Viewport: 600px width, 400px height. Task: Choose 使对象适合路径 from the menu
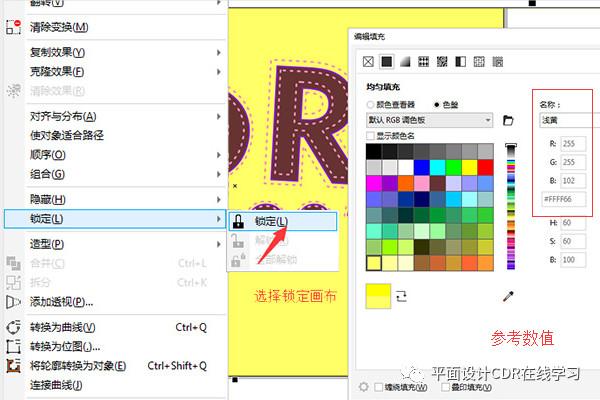point(126,135)
